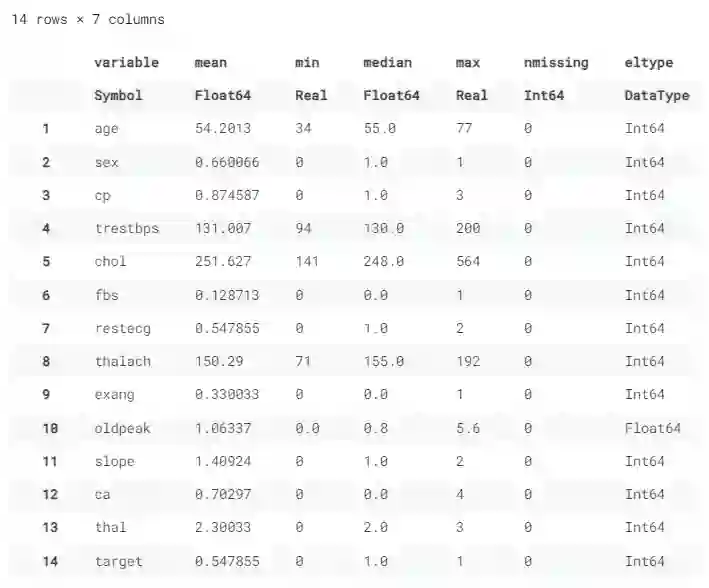Click the max value 5.6
The height and width of the screenshot is (588, 709).
(x=468, y=428)
